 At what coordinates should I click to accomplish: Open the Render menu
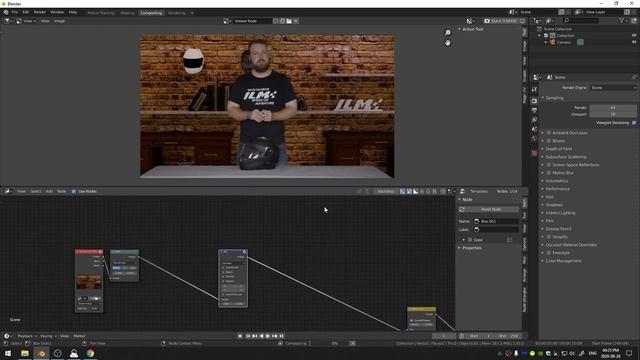40,12
